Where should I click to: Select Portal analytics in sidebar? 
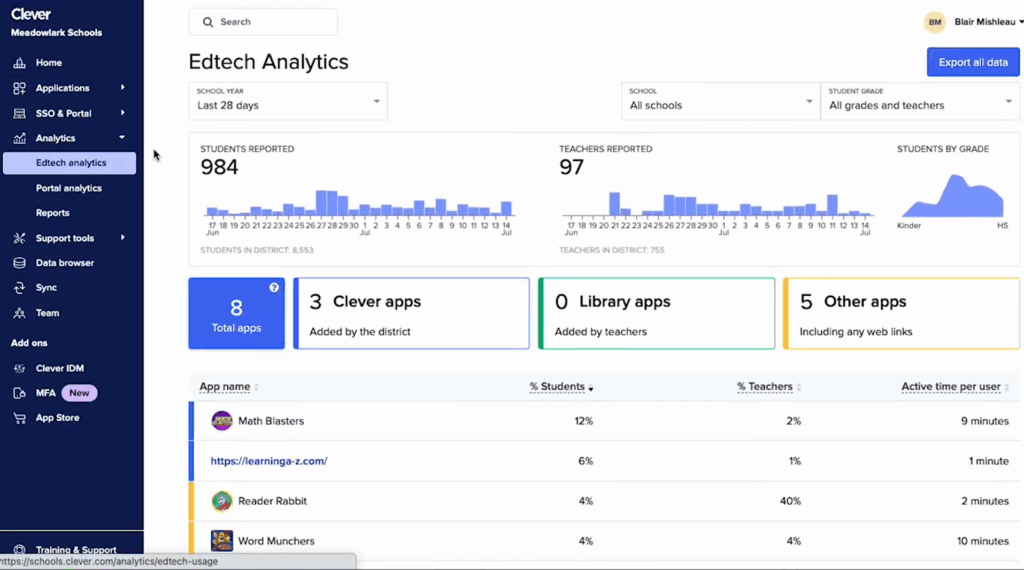click(x=69, y=188)
